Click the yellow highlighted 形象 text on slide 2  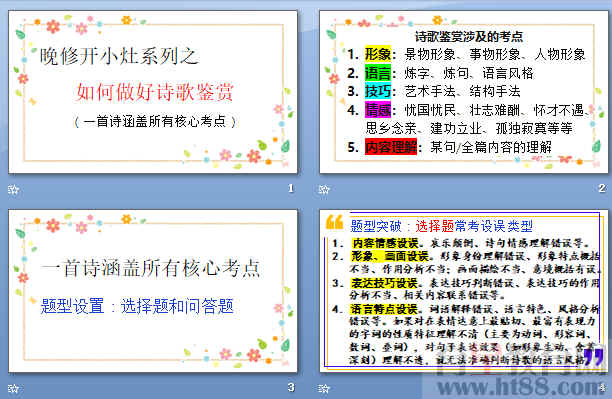point(377,54)
